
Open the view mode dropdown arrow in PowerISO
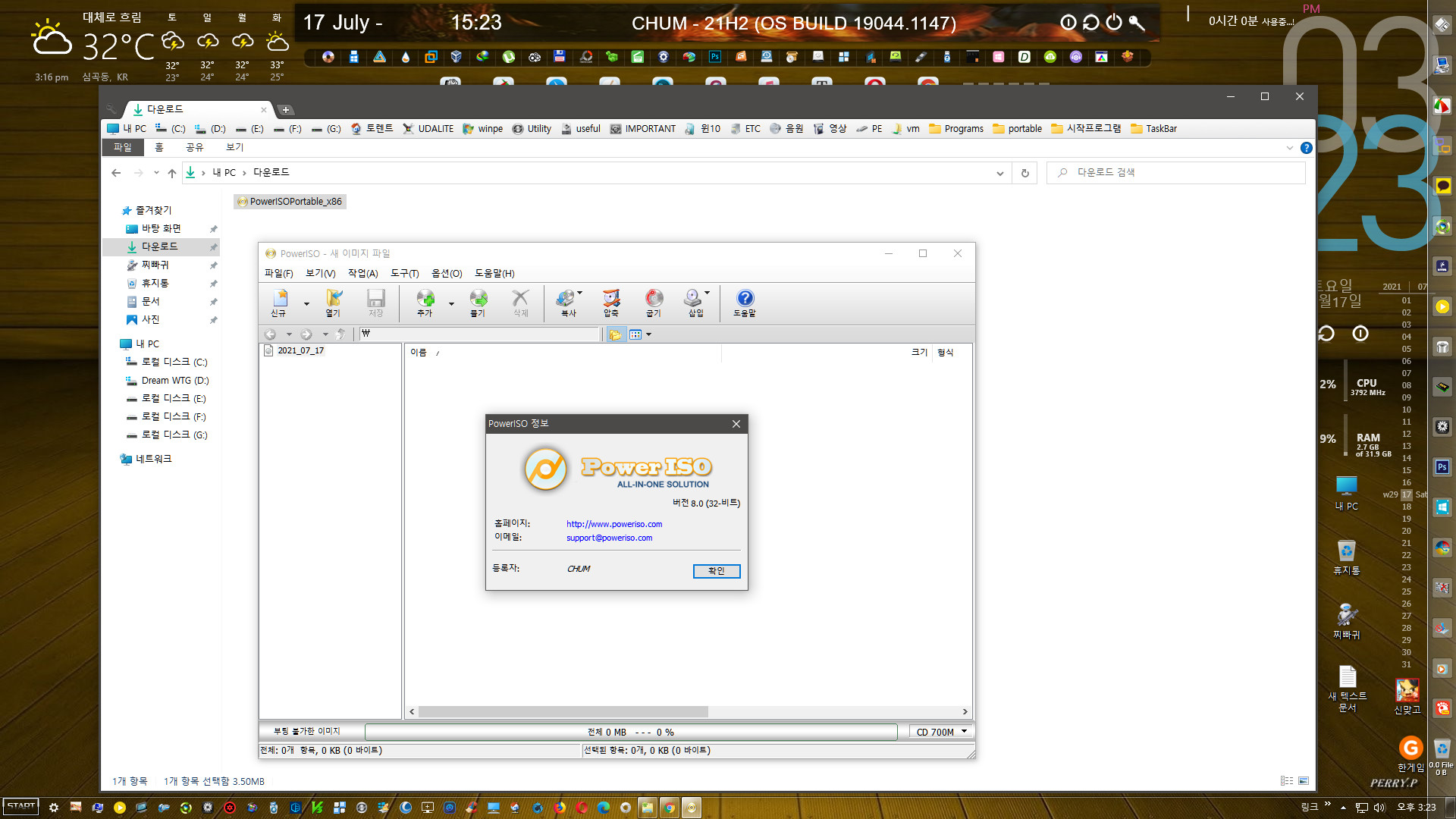[x=648, y=334]
